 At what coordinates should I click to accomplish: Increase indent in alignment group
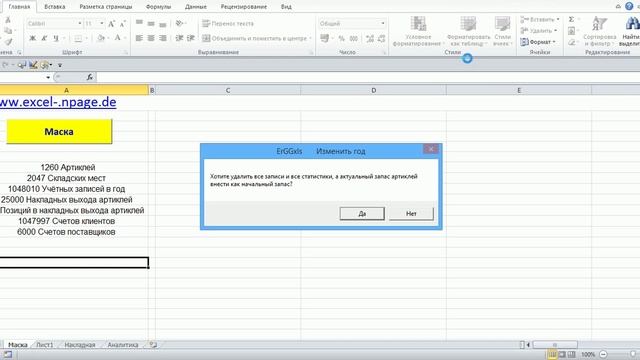[191, 38]
